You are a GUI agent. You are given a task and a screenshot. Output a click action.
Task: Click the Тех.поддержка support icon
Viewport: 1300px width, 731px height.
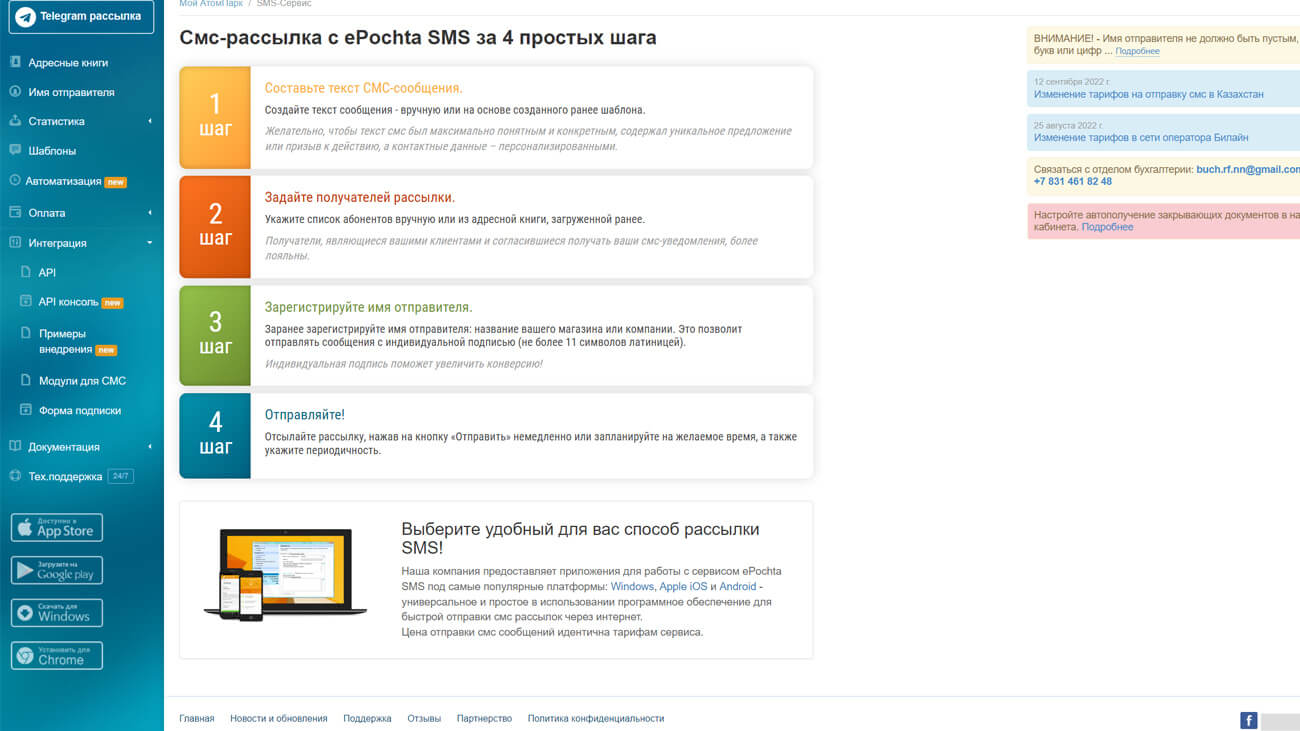pos(15,476)
